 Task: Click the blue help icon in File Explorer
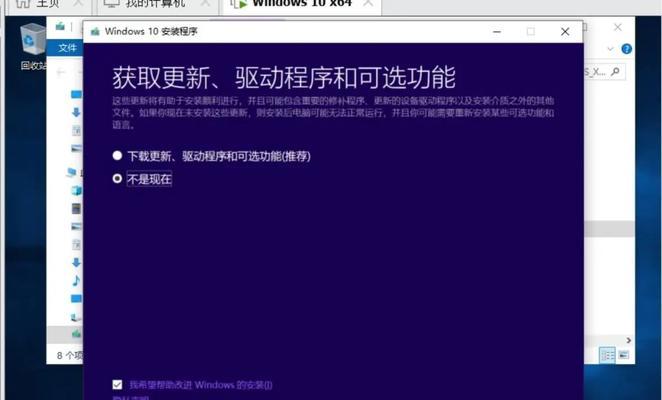click(x=627, y=49)
